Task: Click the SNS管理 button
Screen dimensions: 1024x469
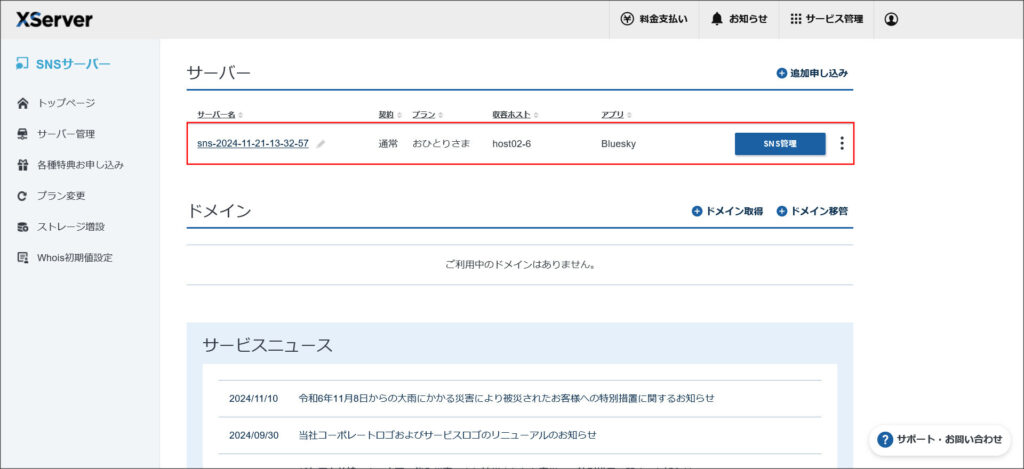Action: click(780, 144)
